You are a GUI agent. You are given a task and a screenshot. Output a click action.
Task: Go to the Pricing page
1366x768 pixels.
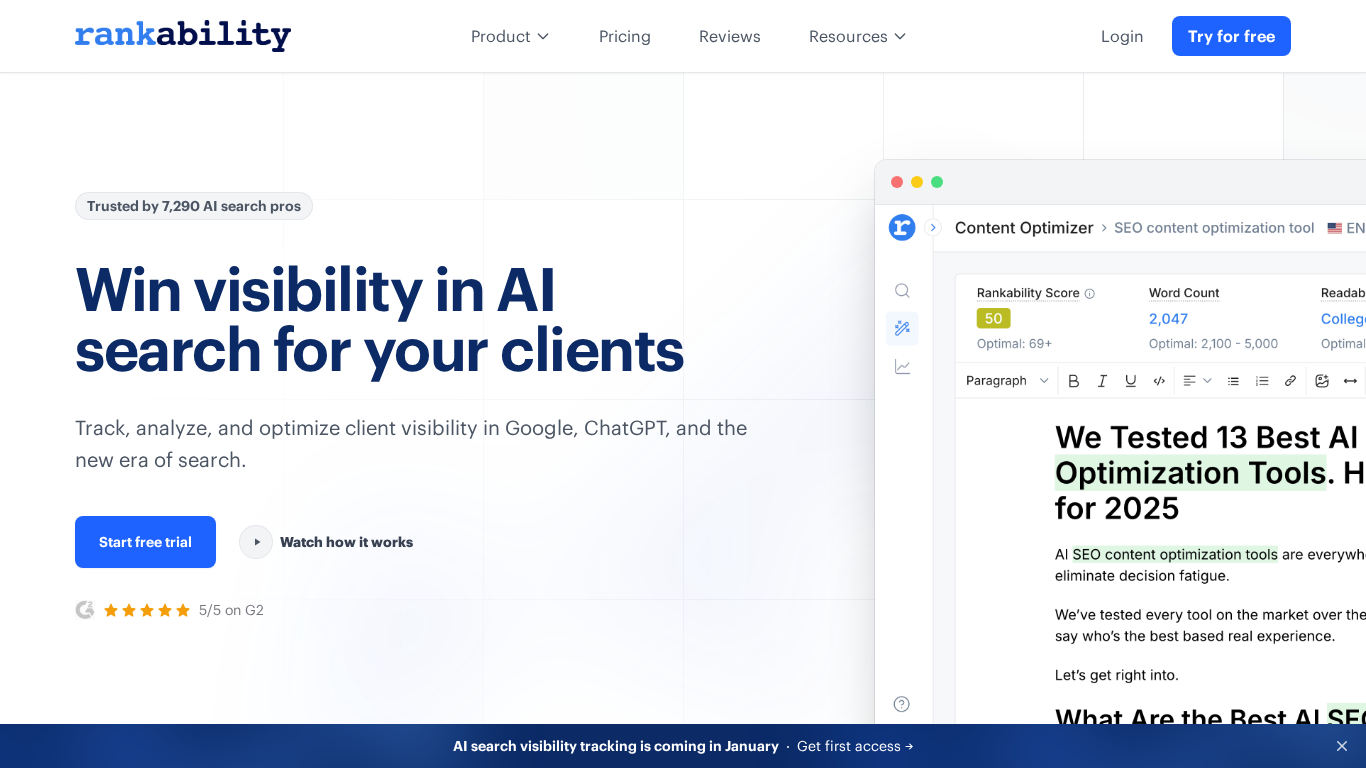click(624, 36)
